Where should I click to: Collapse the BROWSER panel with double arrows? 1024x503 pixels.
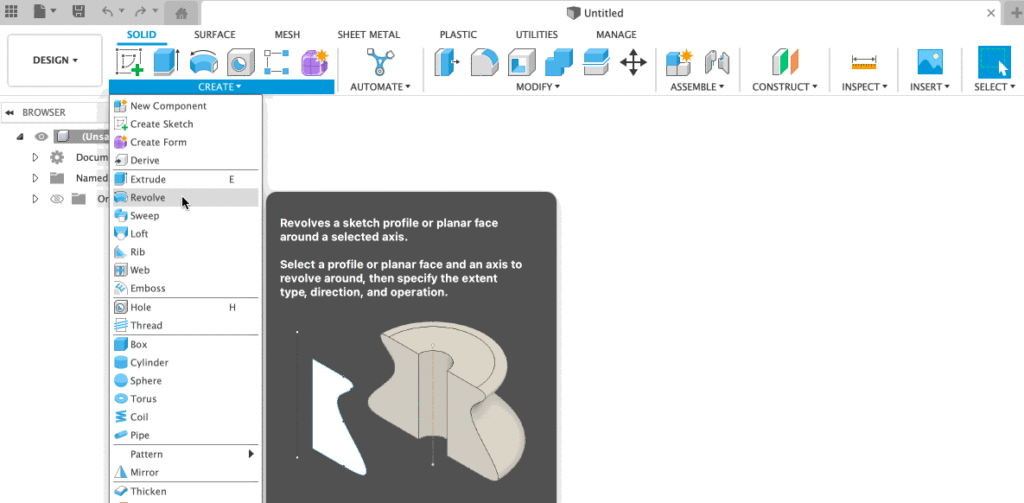tap(10, 113)
